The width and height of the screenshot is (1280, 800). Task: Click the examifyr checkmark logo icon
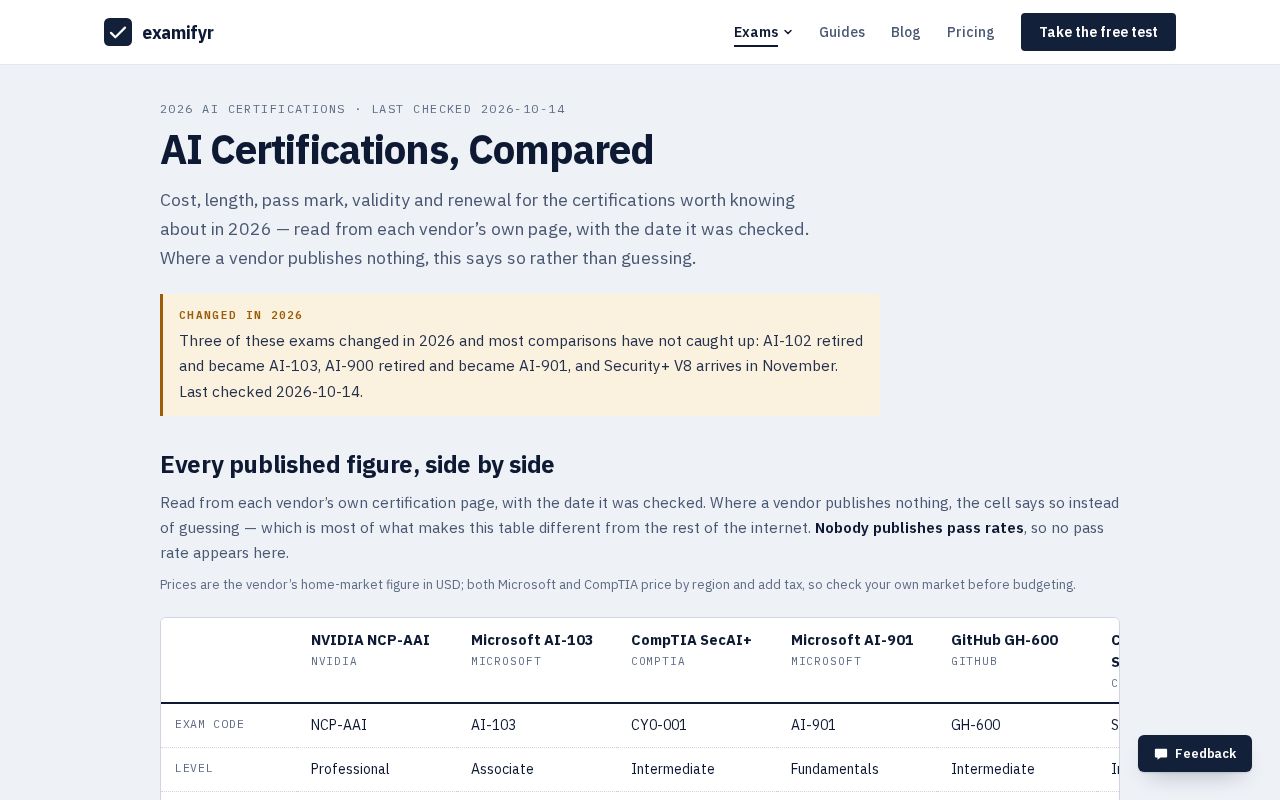(x=118, y=32)
